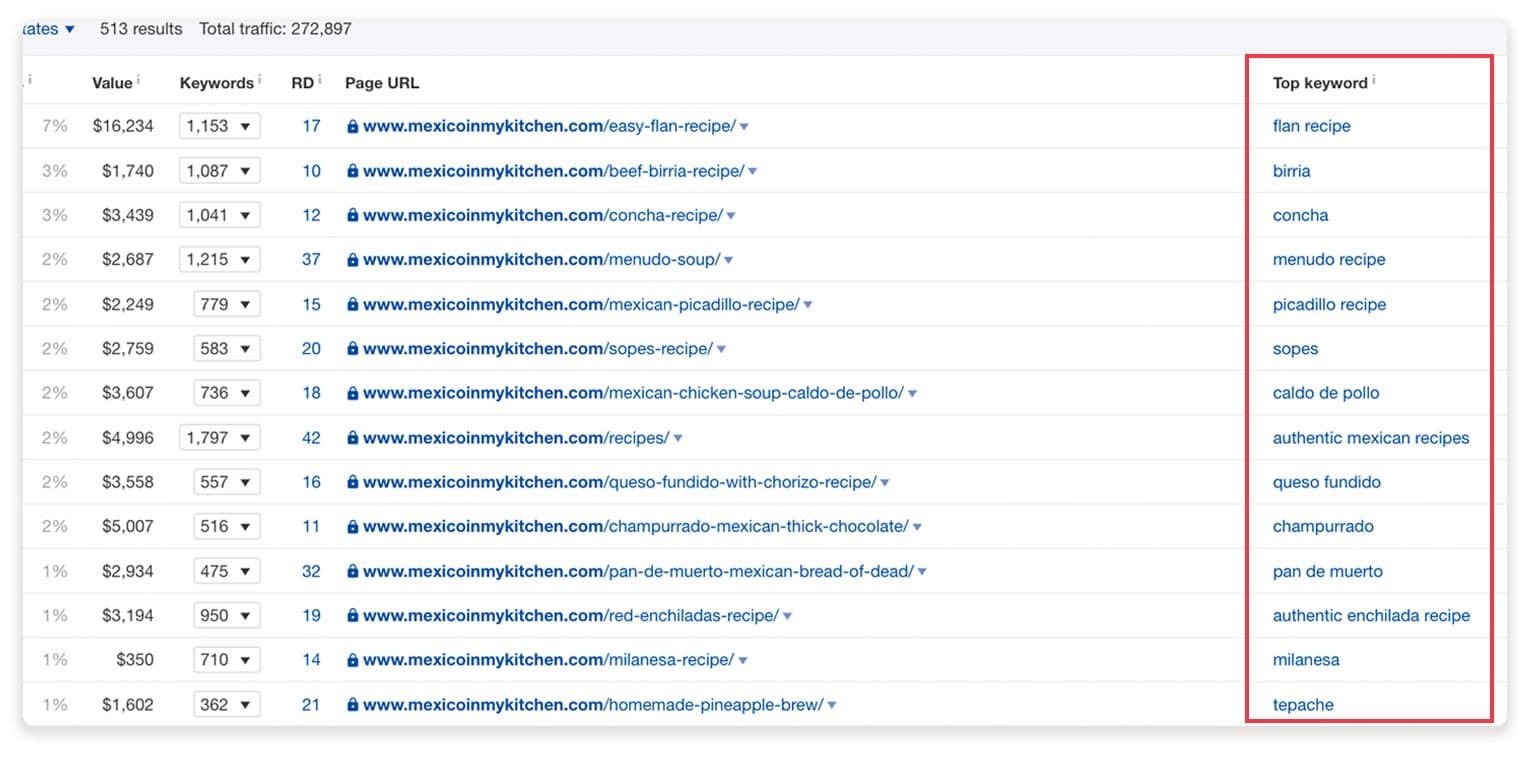Image resolution: width=1536 pixels, height=769 pixels.
Task: Click RD value 32 for pan-de-muerto row
Action: click(x=311, y=571)
